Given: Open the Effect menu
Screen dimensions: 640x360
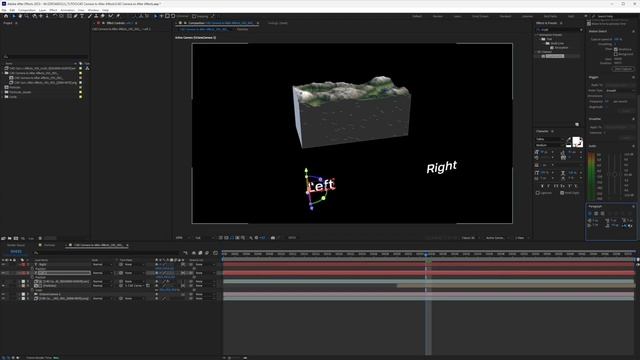Looking at the screenshot, I should tap(53, 10).
